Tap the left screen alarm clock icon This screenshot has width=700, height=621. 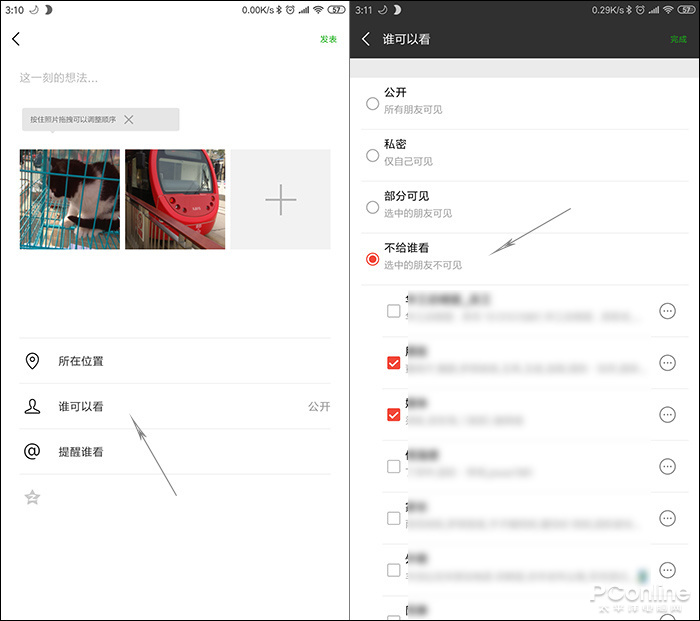click(x=290, y=10)
